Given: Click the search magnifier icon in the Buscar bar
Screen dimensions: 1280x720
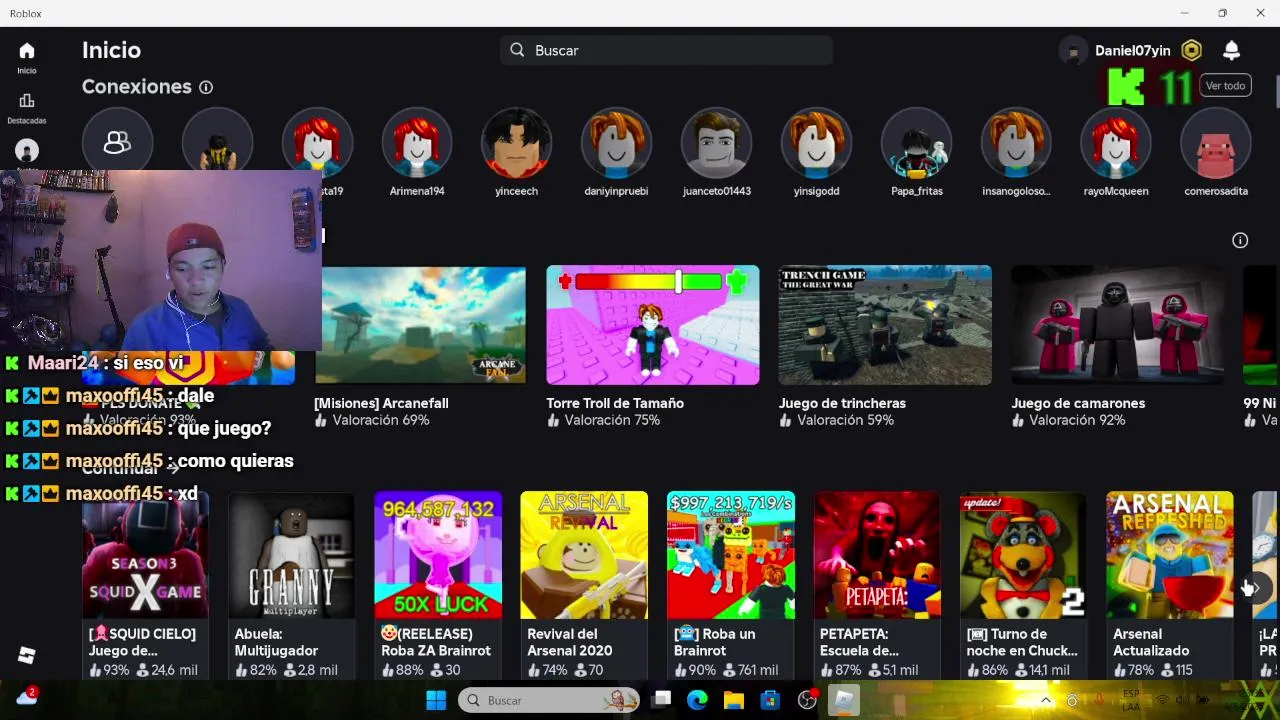Looking at the screenshot, I should (517, 50).
